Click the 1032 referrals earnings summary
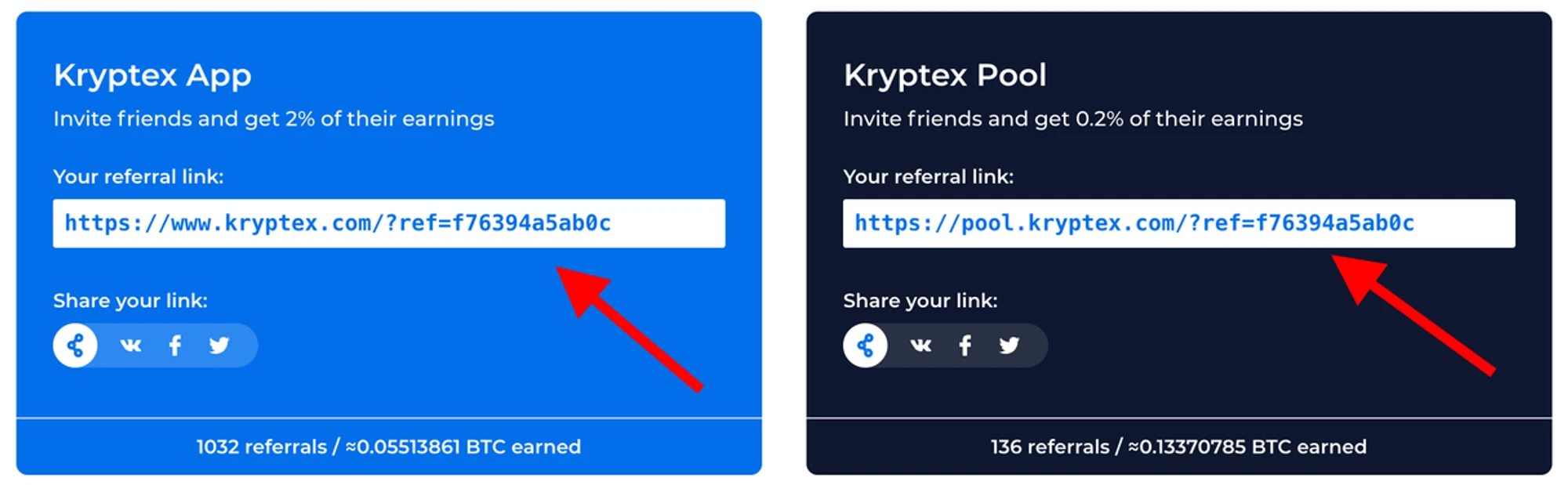Image resolution: width=1568 pixels, height=485 pixels. tap(388, 447)
